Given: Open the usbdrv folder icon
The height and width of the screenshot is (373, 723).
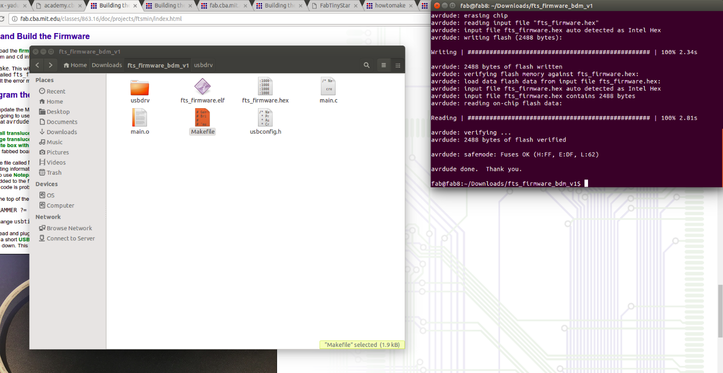Looking at the screenshot, I should pos(139,88).
